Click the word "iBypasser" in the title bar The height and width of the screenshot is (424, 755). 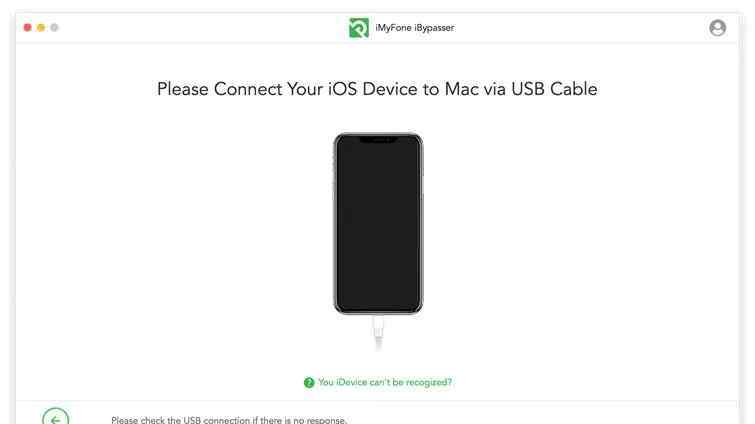[434, 28]
